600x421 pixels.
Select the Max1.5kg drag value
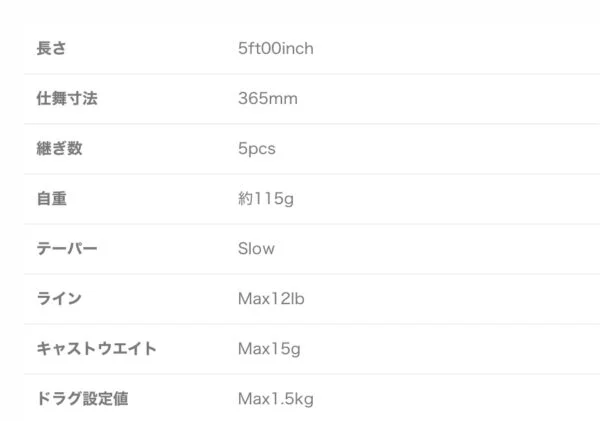tap(276, 399)
